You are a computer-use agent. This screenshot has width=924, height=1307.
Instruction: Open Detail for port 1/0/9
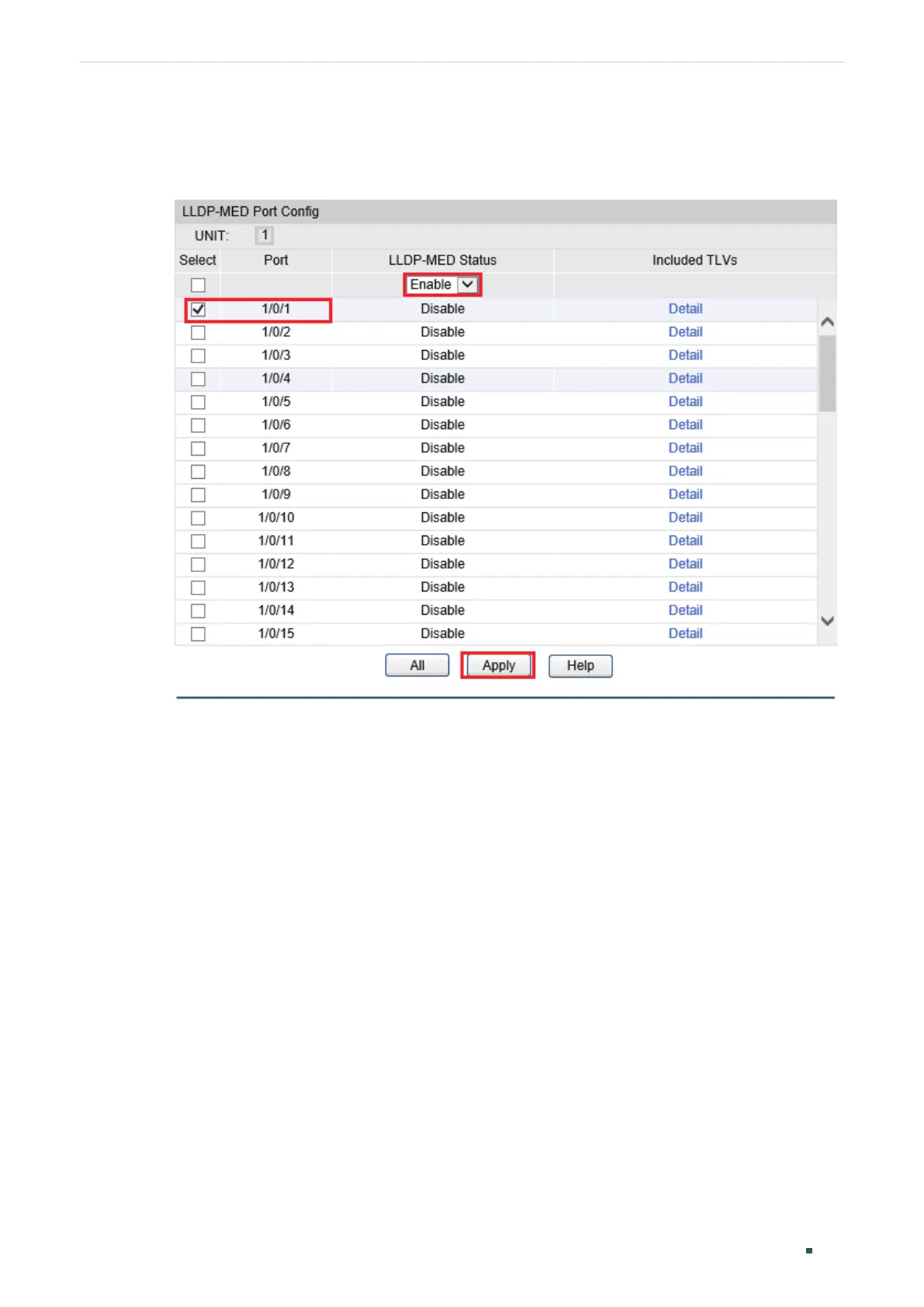pyautogui.click(x=686, y=494)
